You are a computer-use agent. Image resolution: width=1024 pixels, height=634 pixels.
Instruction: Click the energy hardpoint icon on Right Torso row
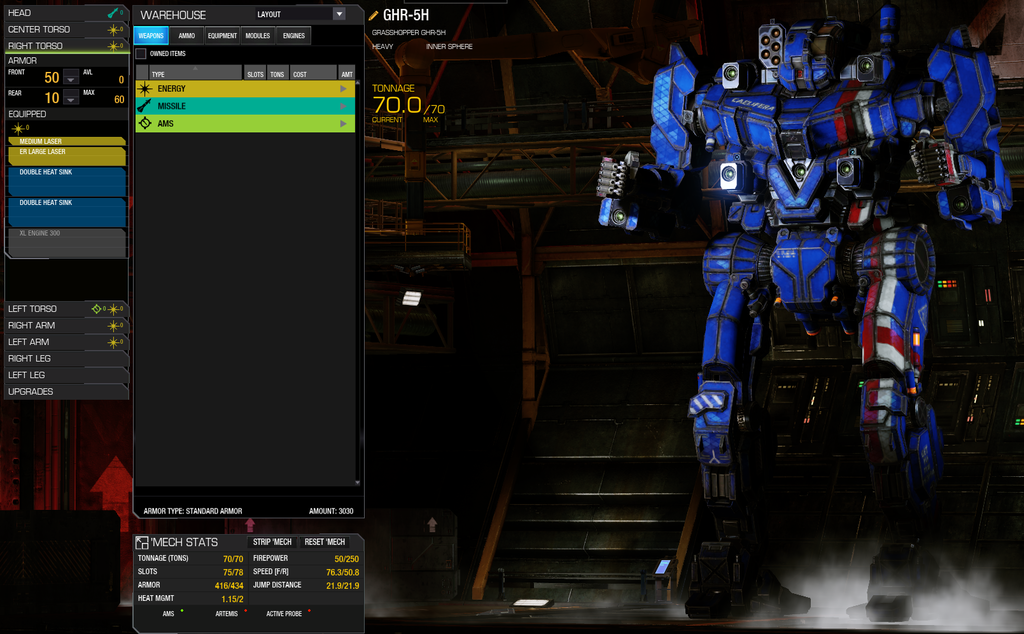(114, 46)
